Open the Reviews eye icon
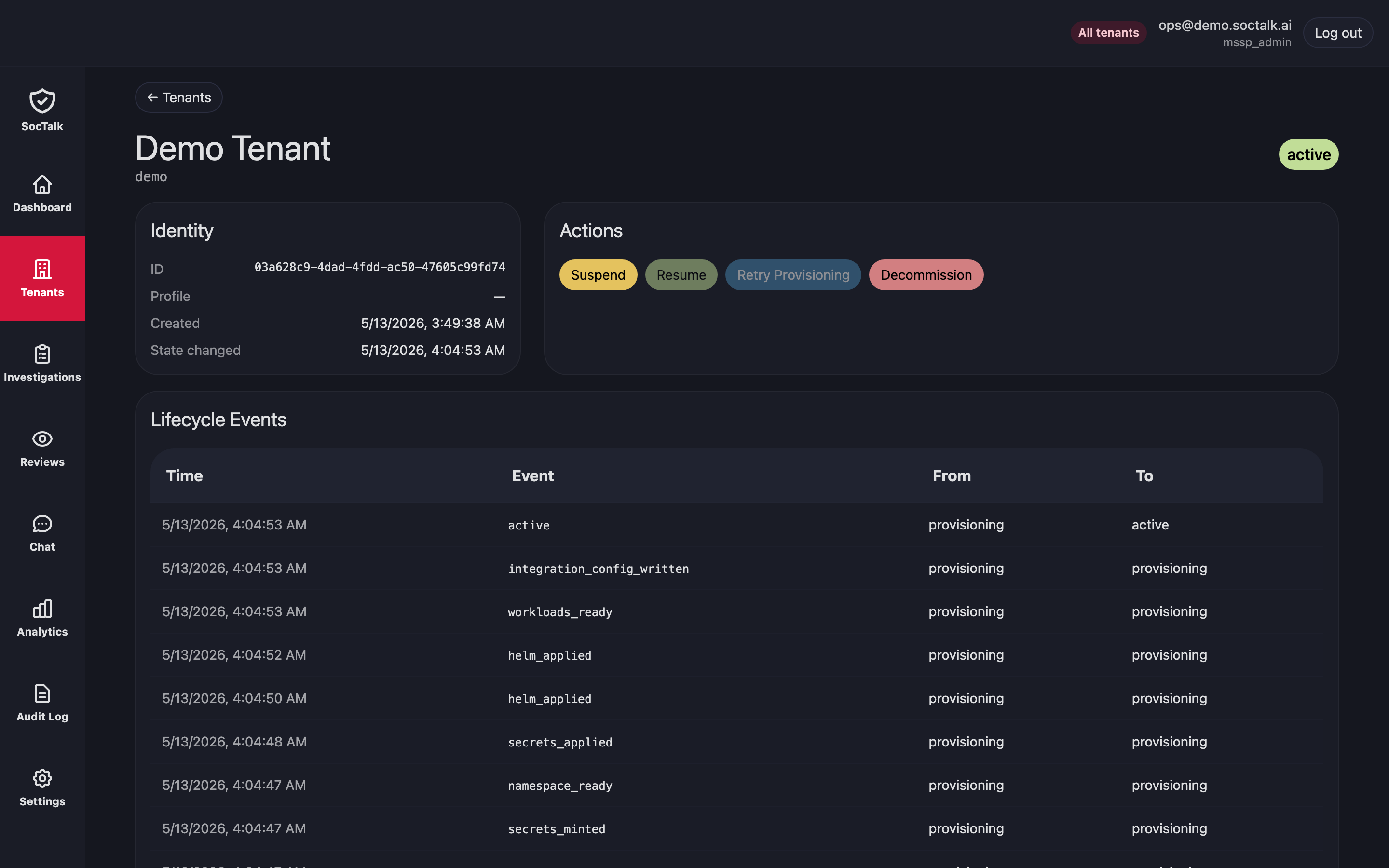The height and width of the screenshot is (868, 1389). coord(42,439)
